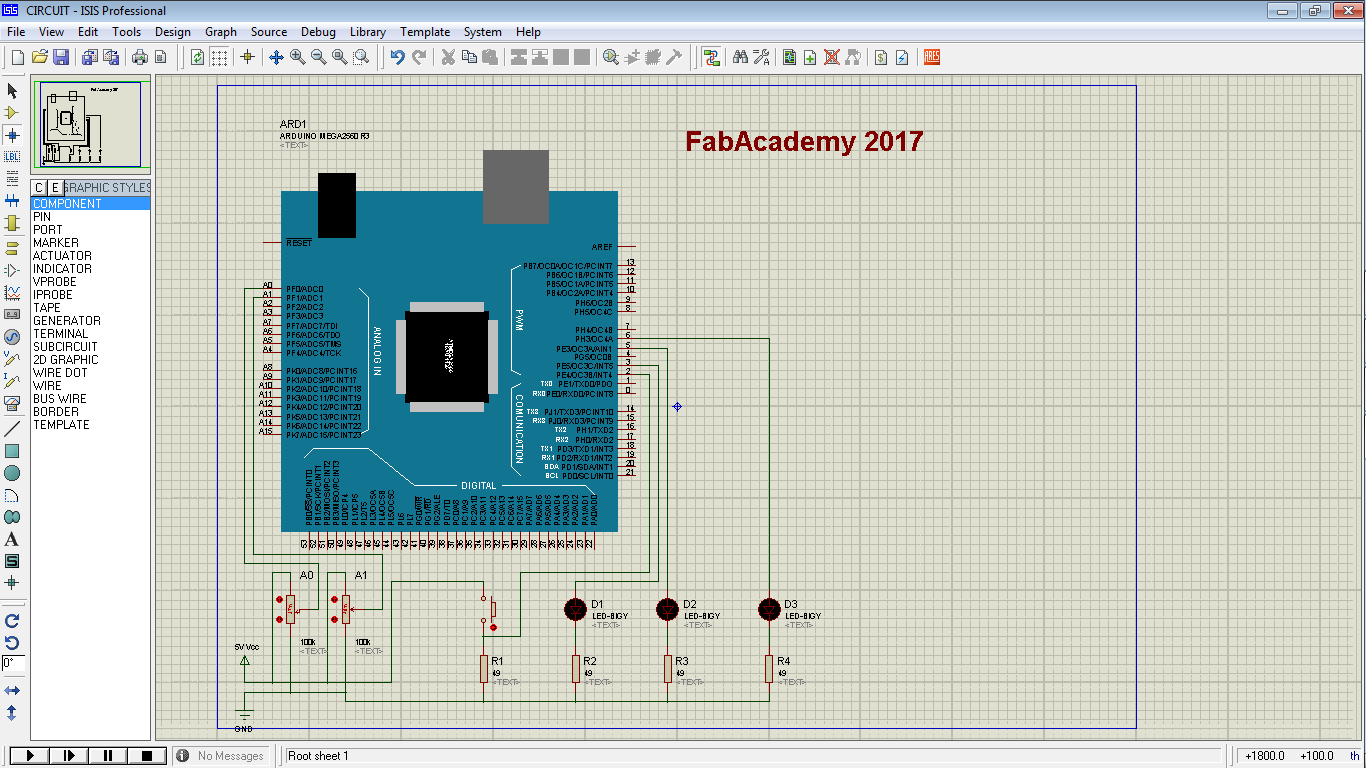
Task: Flip vertically with Y-mirror icon
Action: [x=12, y=712]
